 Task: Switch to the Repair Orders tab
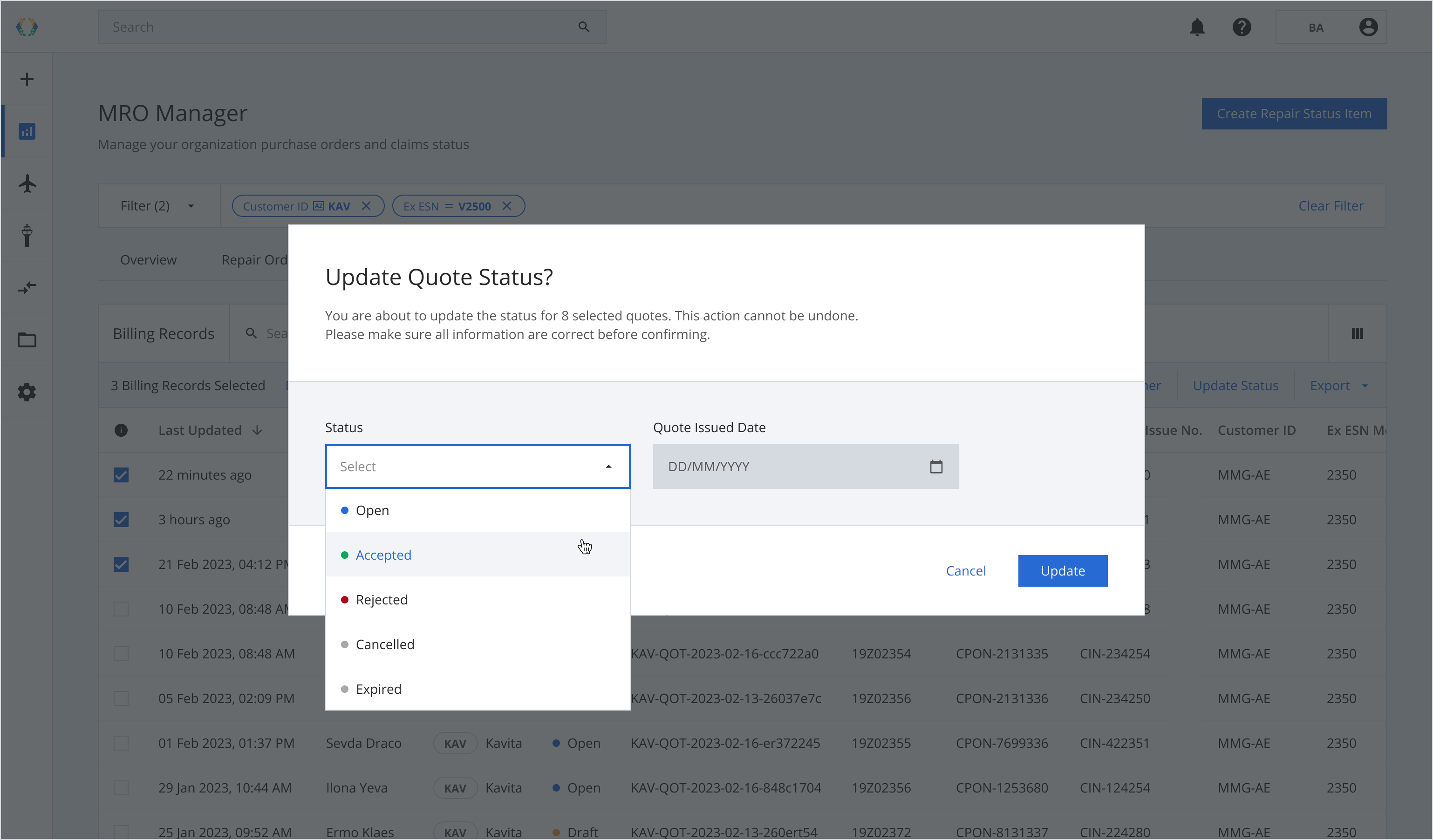[x=255, y=260]
